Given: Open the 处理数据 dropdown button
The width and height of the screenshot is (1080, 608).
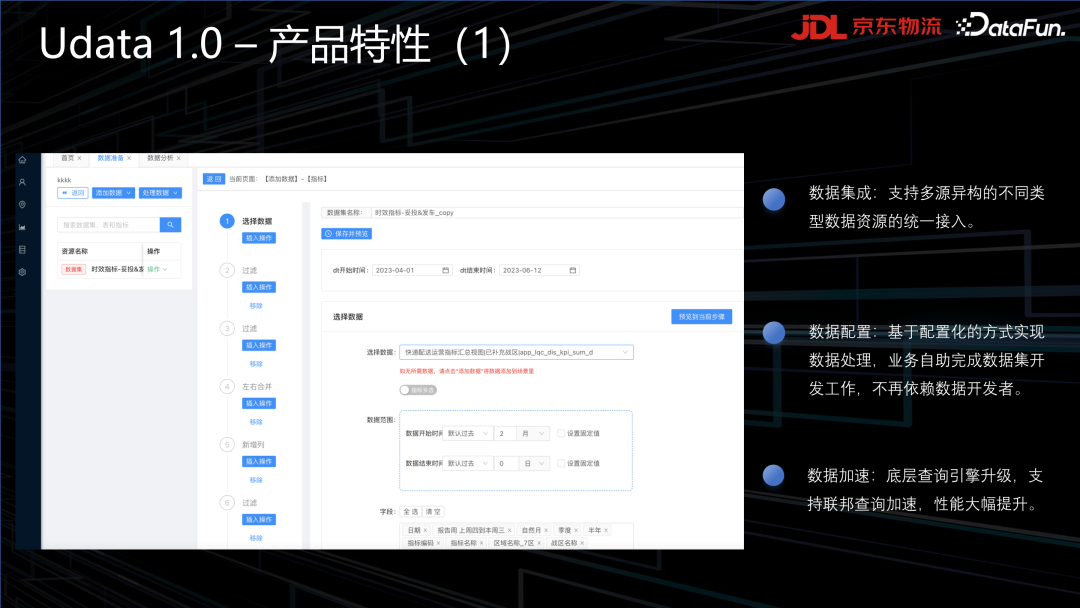Looking at the screenshot, I should click(160, 193).
